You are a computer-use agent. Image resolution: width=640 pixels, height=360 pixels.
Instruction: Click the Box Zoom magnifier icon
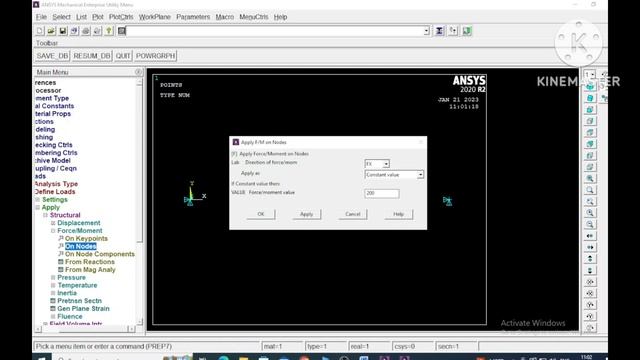coord(590,190)
